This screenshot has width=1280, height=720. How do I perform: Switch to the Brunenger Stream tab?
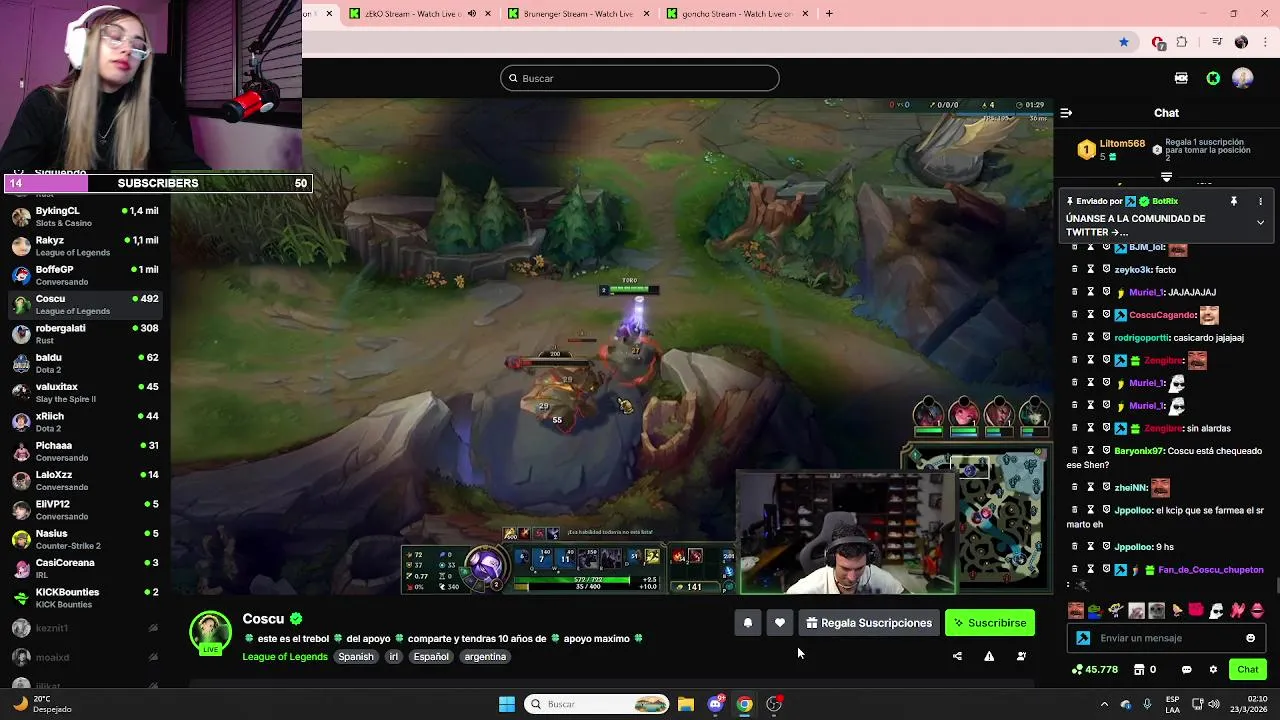[x=578, y=14]
